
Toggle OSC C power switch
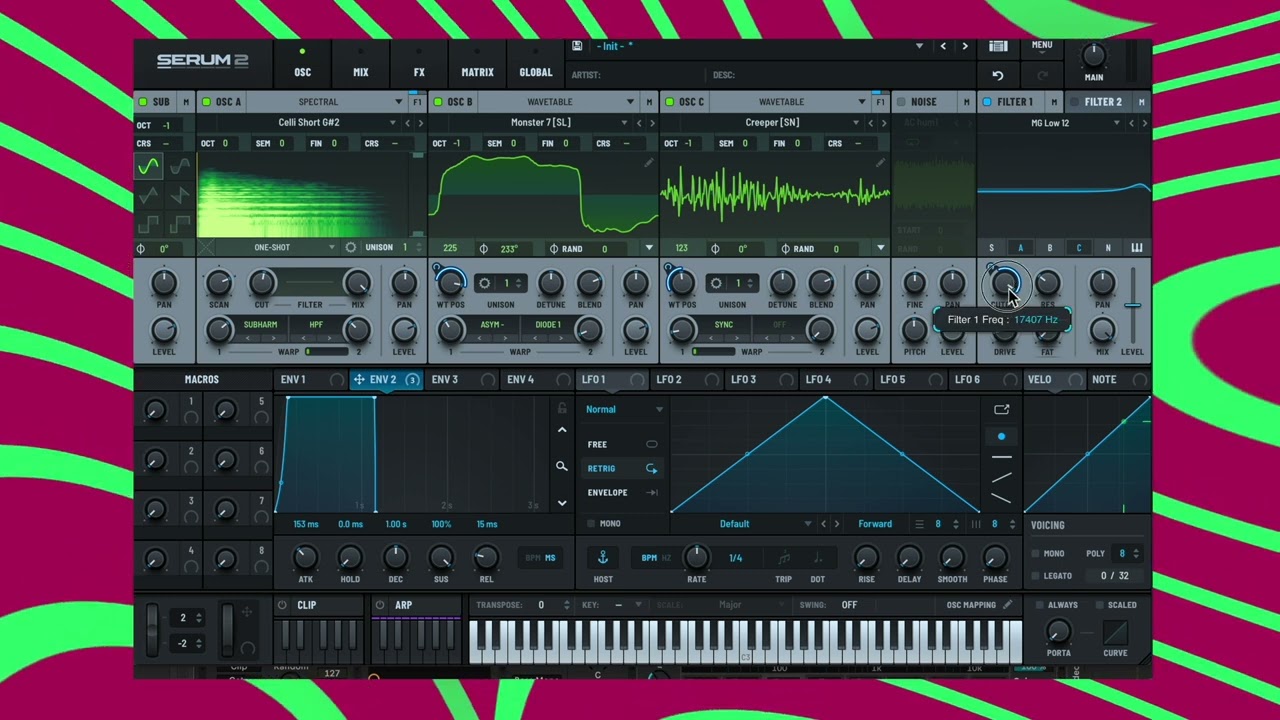click(670, 102)
